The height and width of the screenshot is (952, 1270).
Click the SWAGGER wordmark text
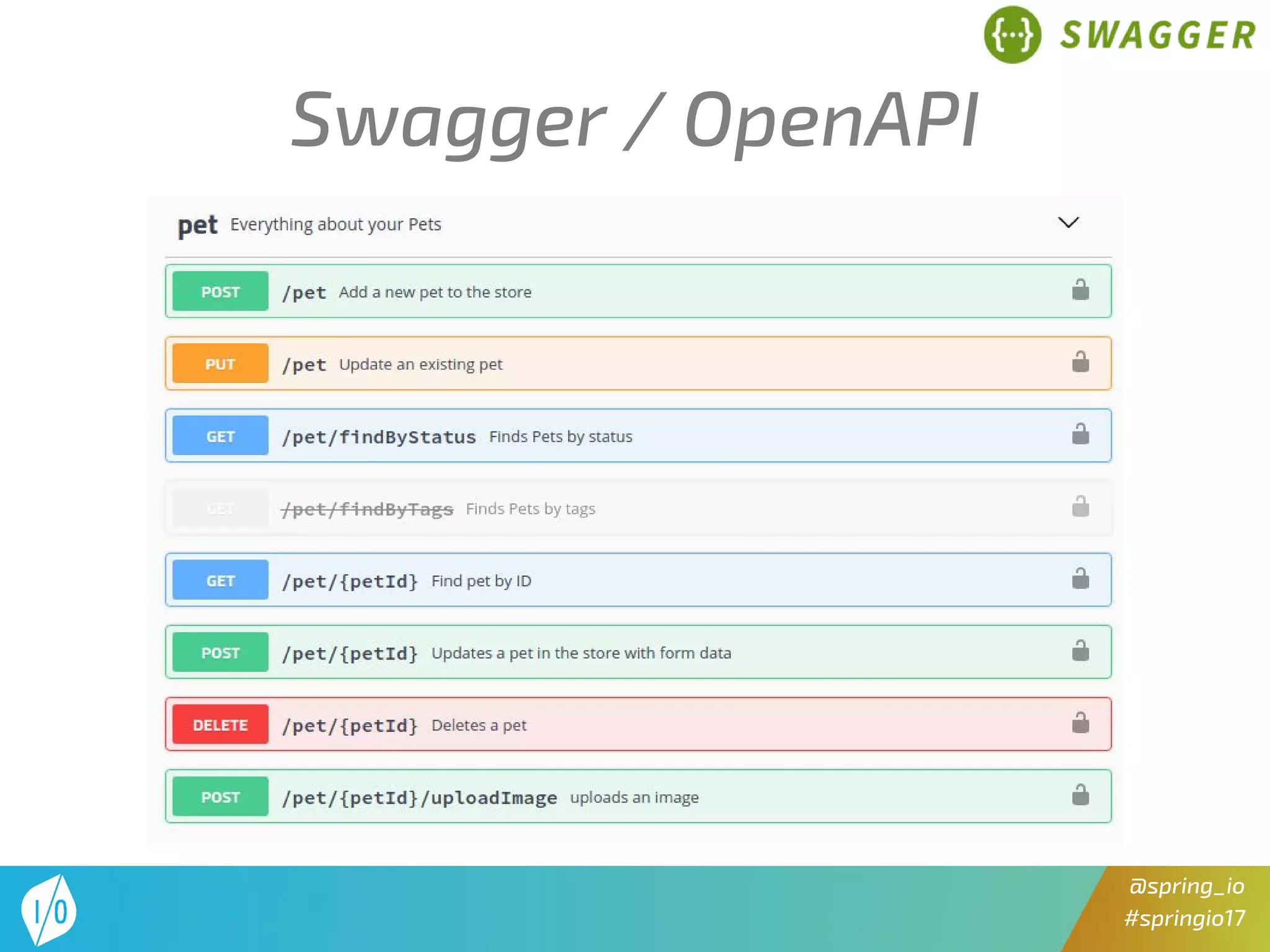pos(1158,35)
